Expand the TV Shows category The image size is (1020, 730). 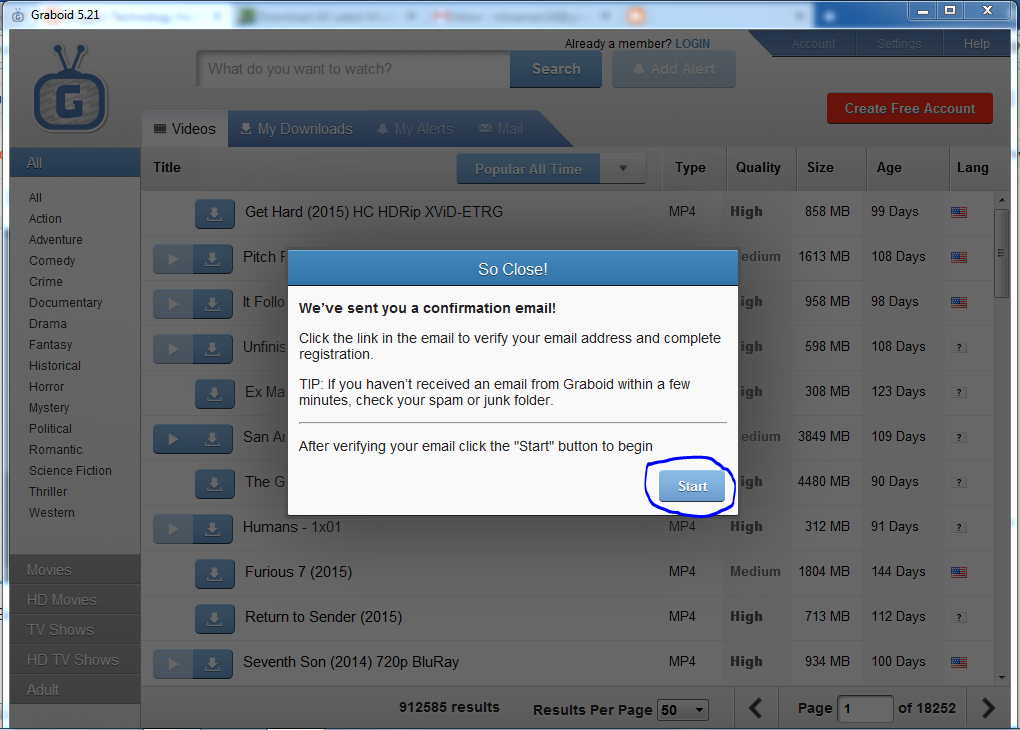[75, 630]
